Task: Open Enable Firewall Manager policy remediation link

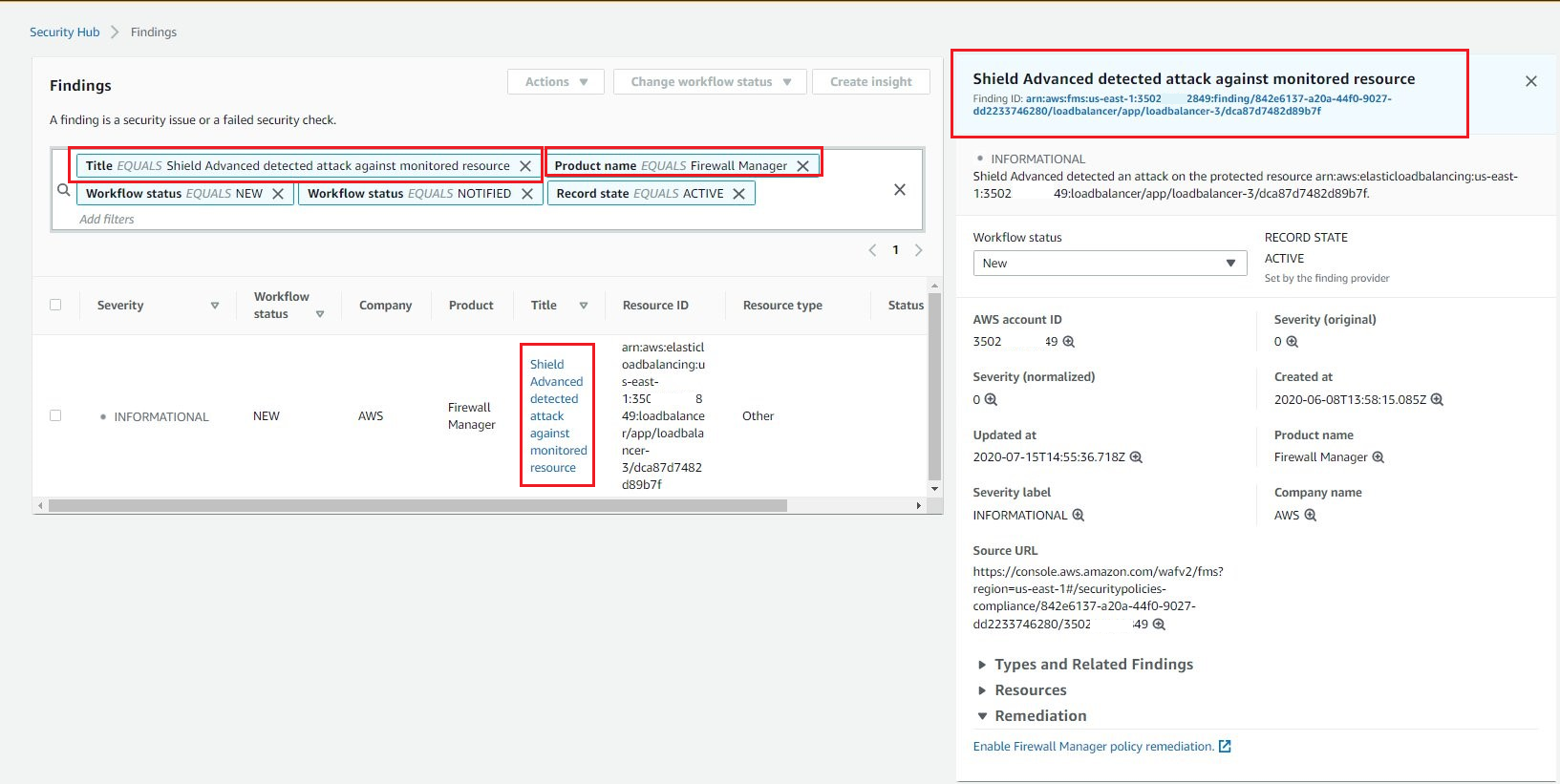Action: 1094,747
